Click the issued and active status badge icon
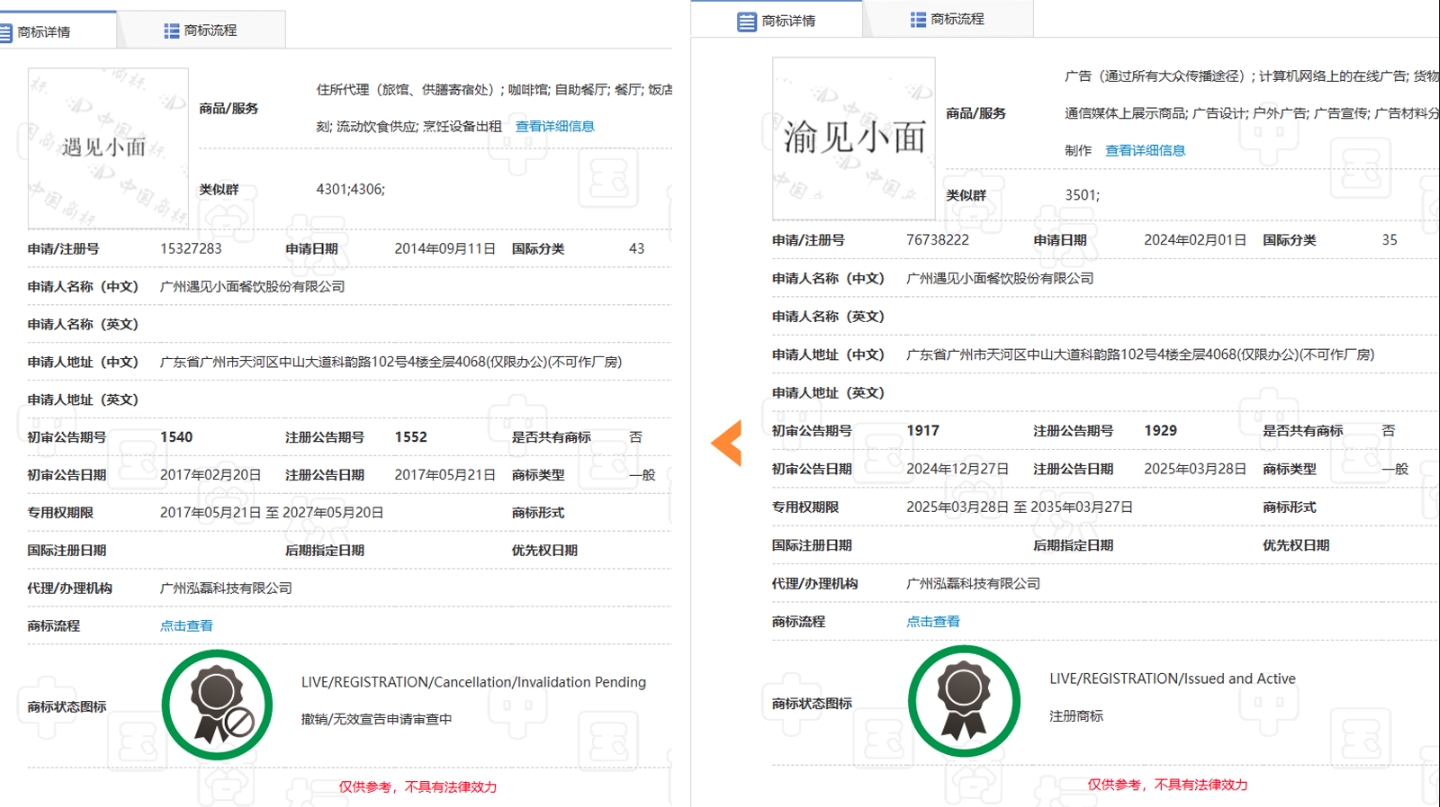 (x=964, y=701)
